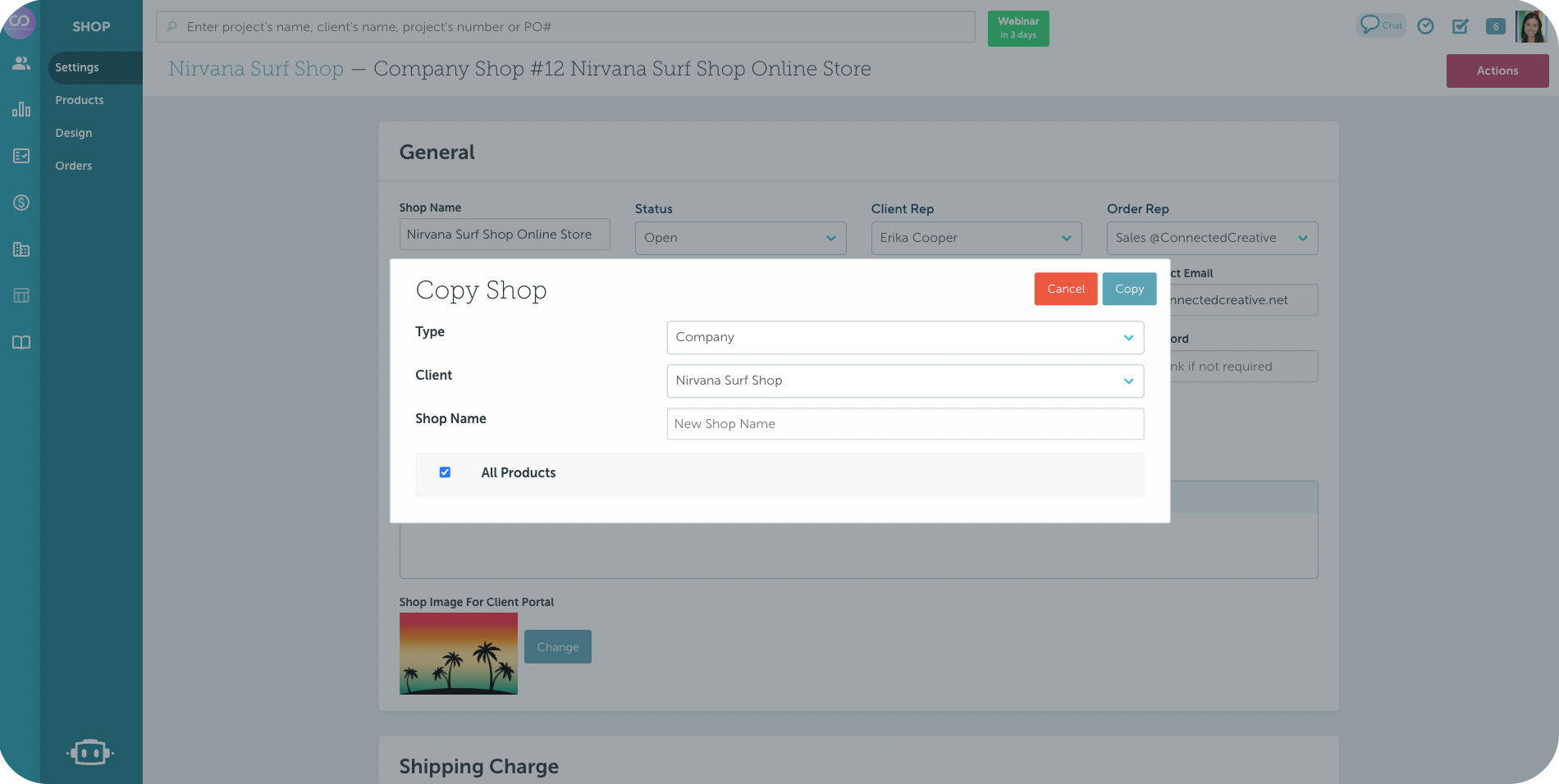Uncheck the All Products checkbox
The height and width of the screenshot is (784, 1559).
(445, 472)
